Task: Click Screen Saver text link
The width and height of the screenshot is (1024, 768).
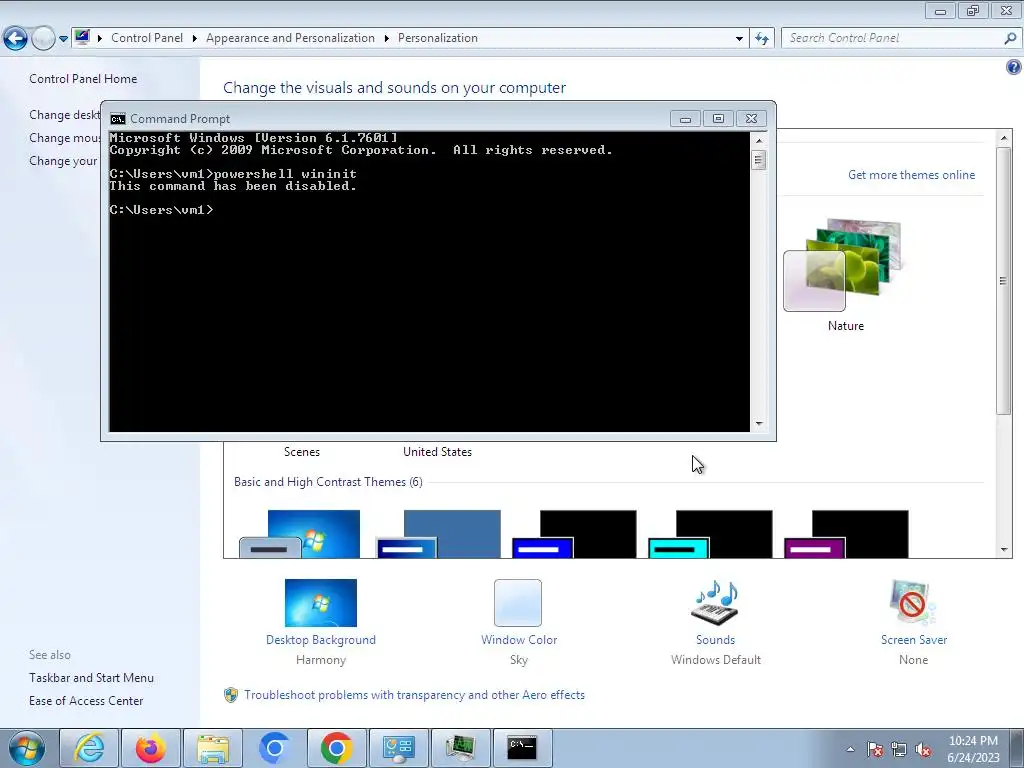Action: click(x=914, y=640)
